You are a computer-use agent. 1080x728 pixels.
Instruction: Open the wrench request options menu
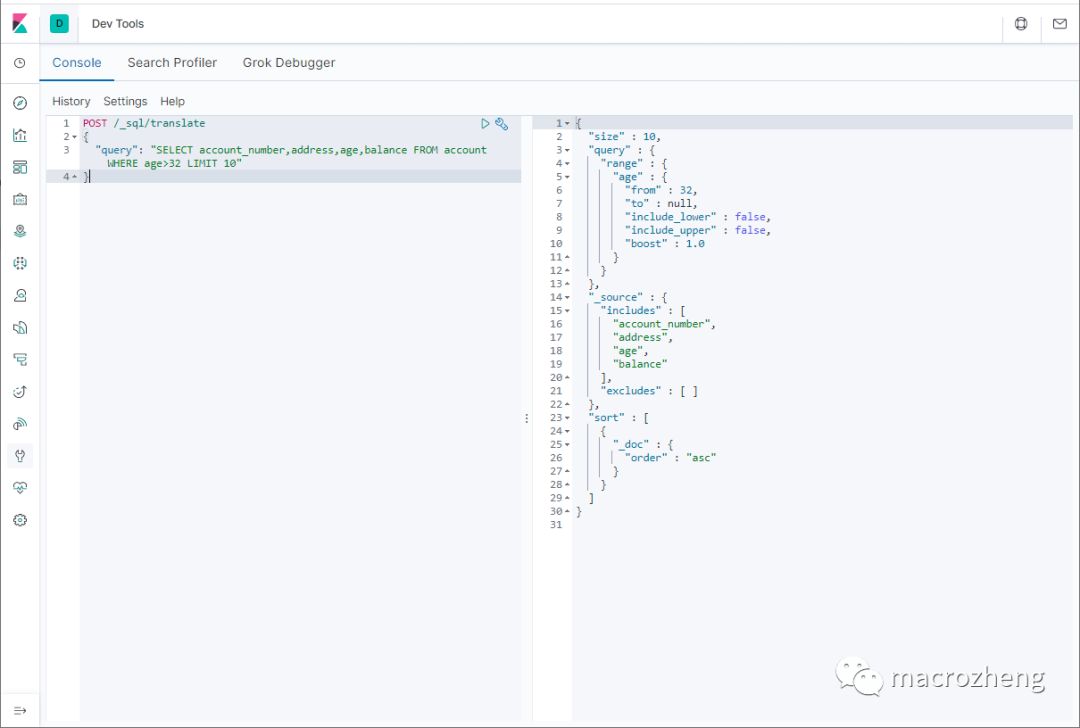tap(502, 124)
